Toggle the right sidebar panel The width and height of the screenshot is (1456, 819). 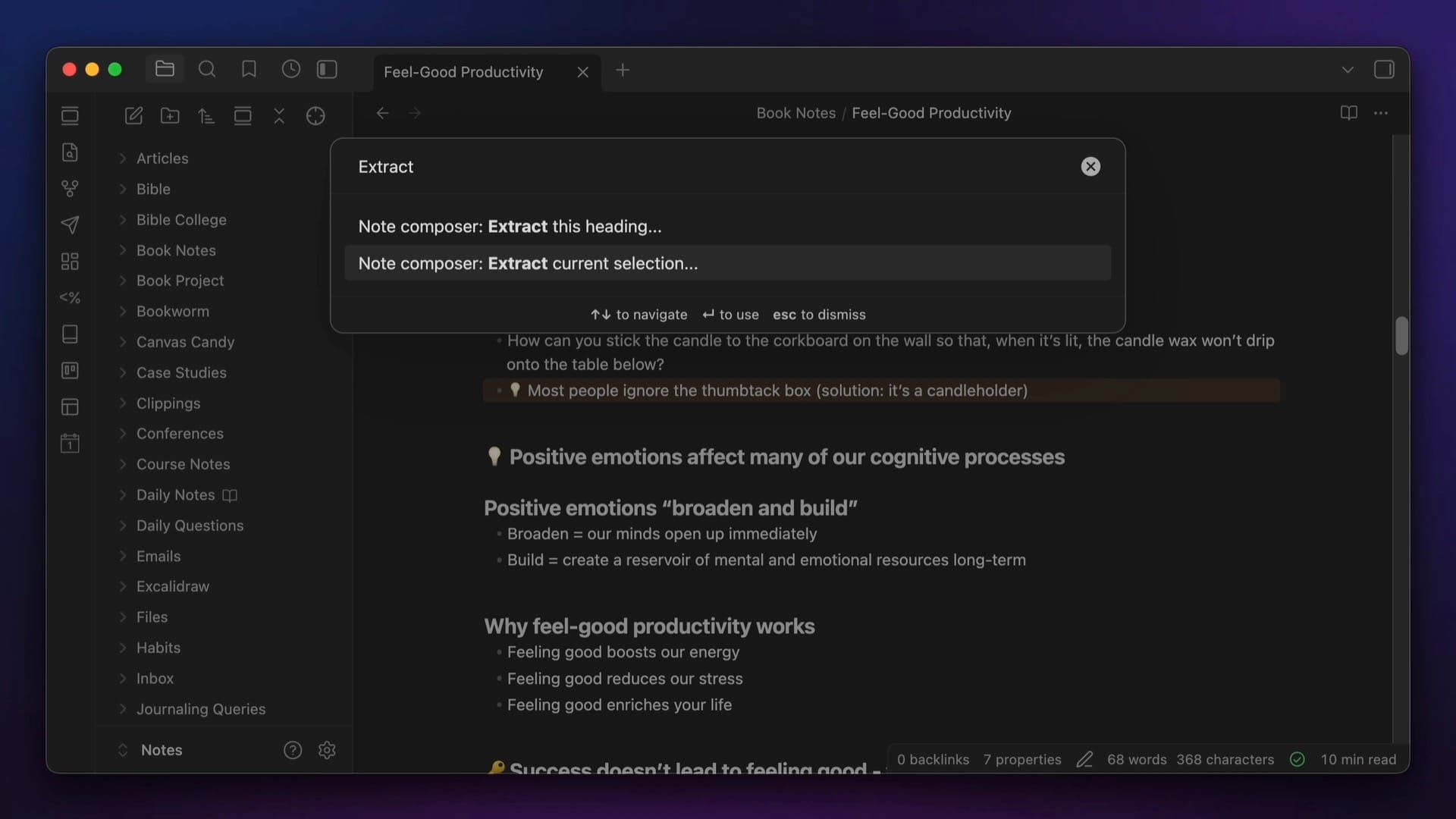point(1384,70)
